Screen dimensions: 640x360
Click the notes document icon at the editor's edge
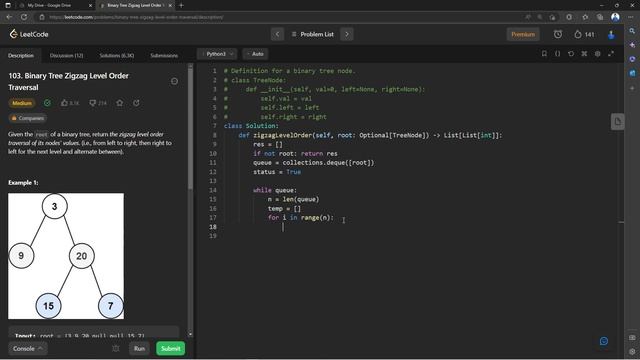618,122
